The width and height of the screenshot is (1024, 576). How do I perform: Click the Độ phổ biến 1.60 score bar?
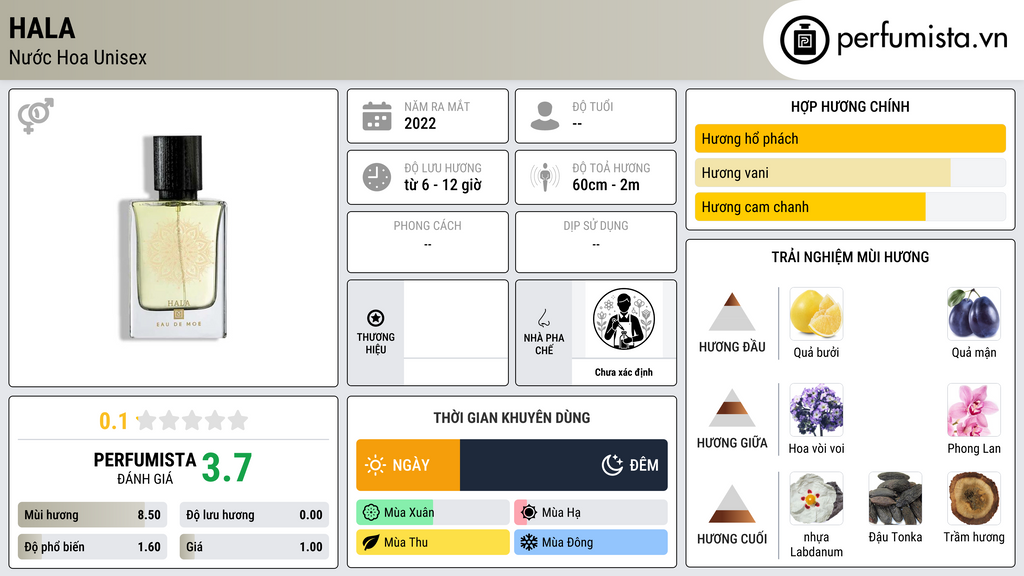[92, 547]
